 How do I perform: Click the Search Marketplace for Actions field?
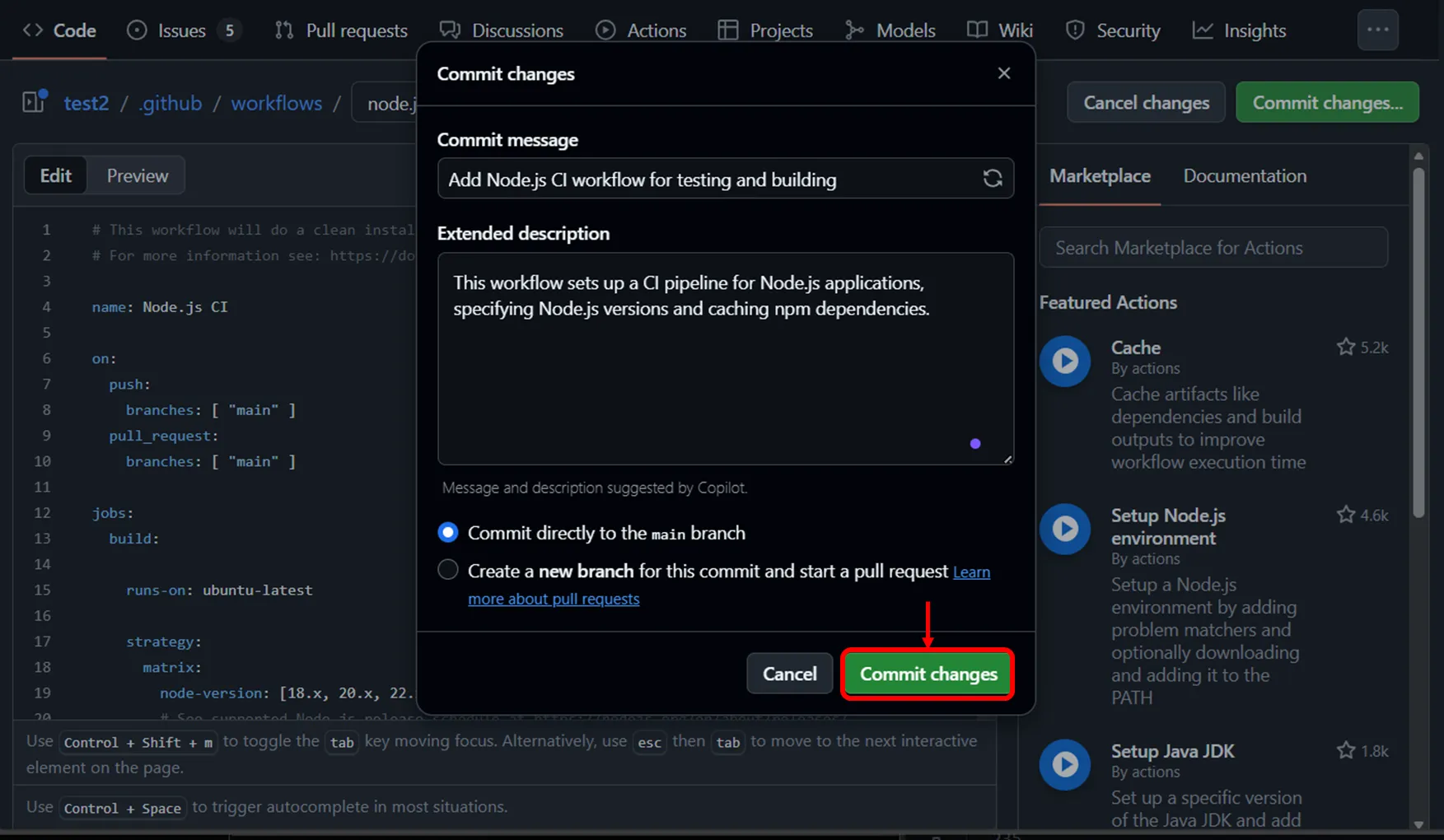pos(1213,248)
